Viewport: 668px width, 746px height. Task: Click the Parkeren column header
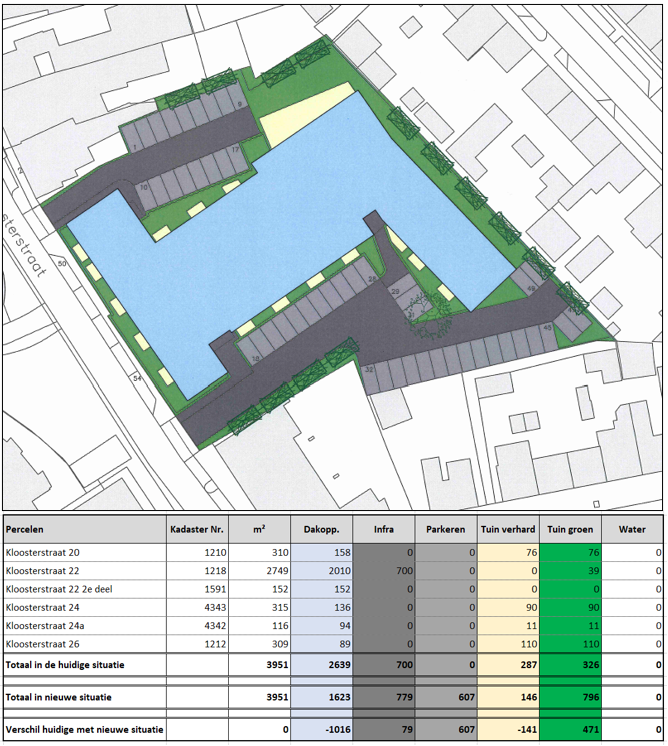click(x=446, y=529)
